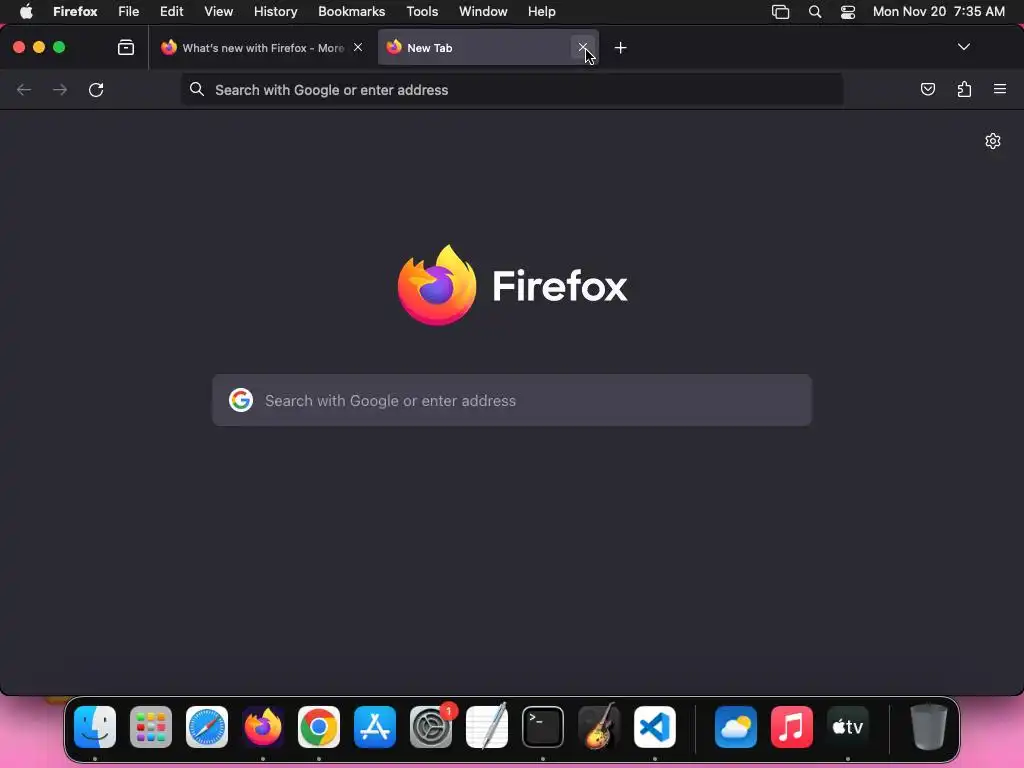This screenshot has height=768, width=1024.
Task: Open App Store from the Dock
Action: (x=375, y=727)
